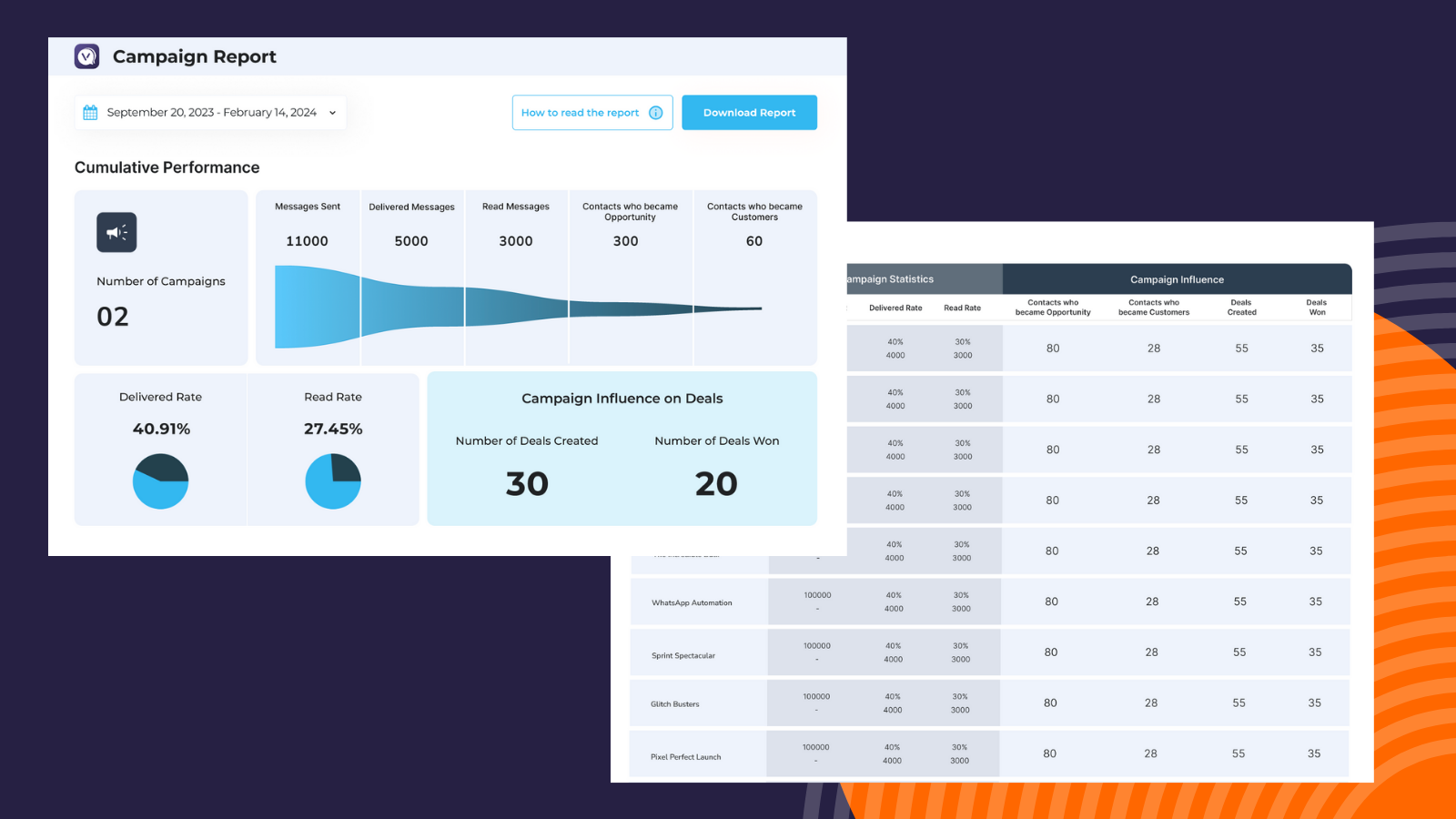Click the megaphone campaigns icon

click(116, 232)
